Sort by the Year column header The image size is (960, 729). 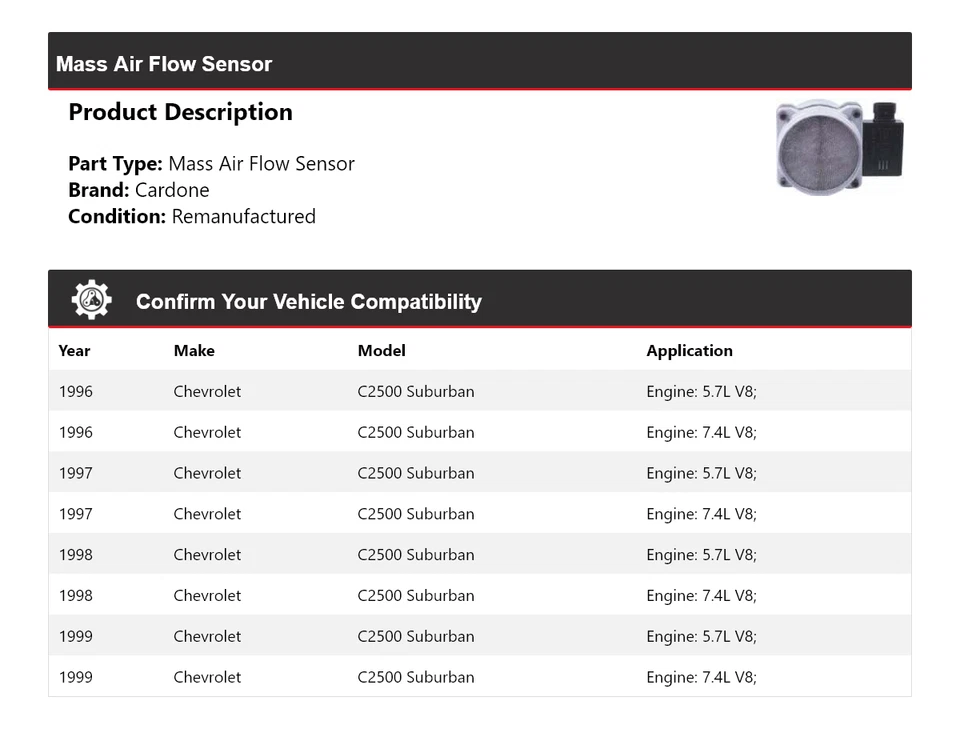point(74,351)
